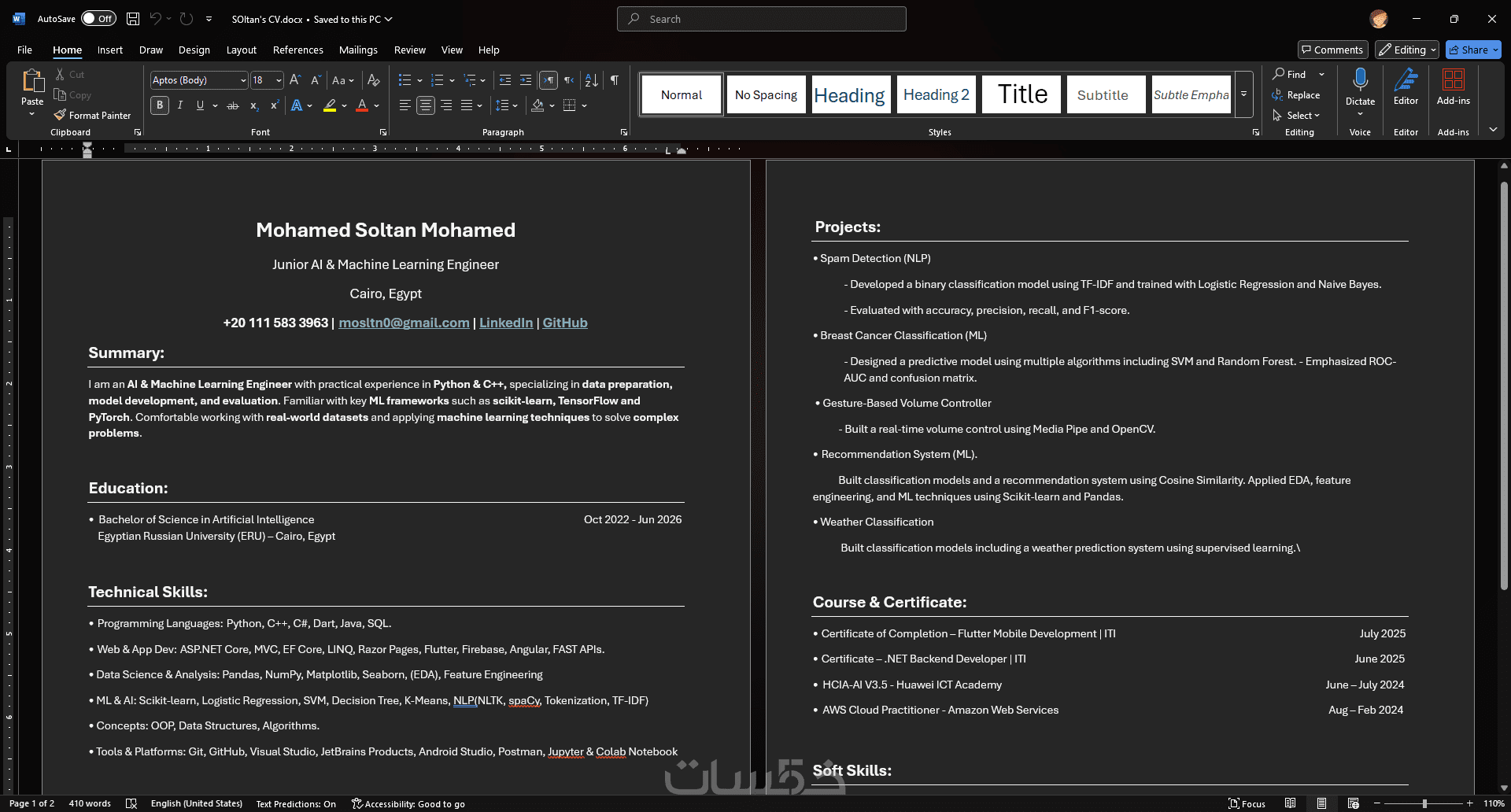The image size is (1511, 812).
Task: Toggle Text Predictions setting
Action: click(x=296, y=803)
